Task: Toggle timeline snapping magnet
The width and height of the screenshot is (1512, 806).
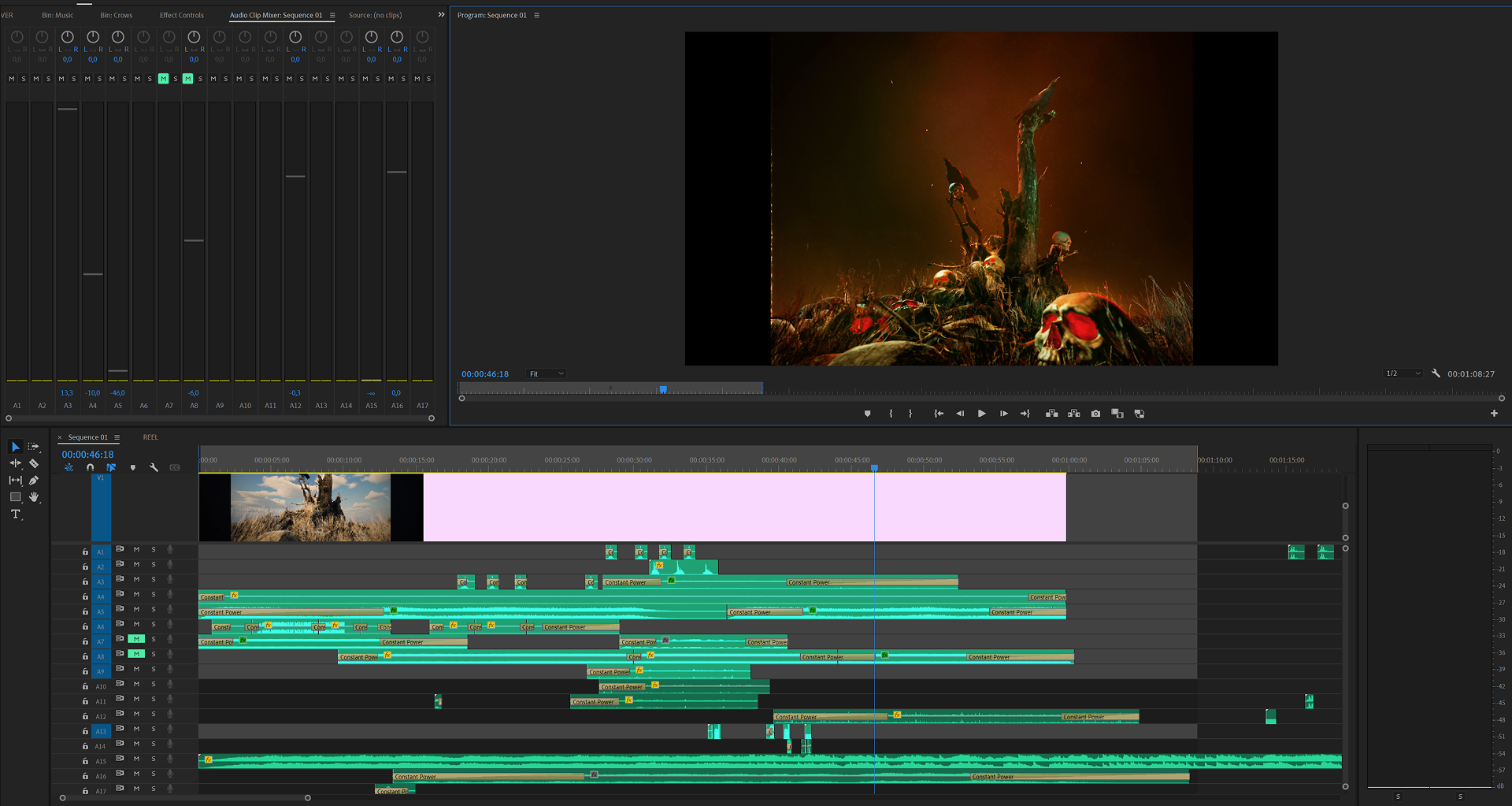Action: click(x=90, y=467)
